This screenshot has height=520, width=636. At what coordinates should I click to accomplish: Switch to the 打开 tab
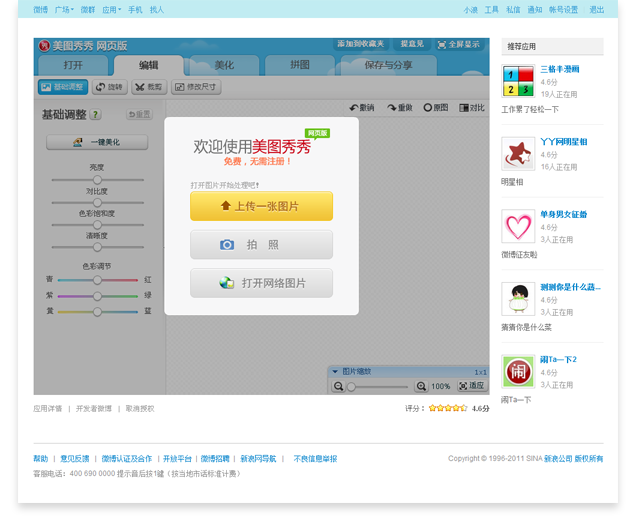(x=73, y=65)
